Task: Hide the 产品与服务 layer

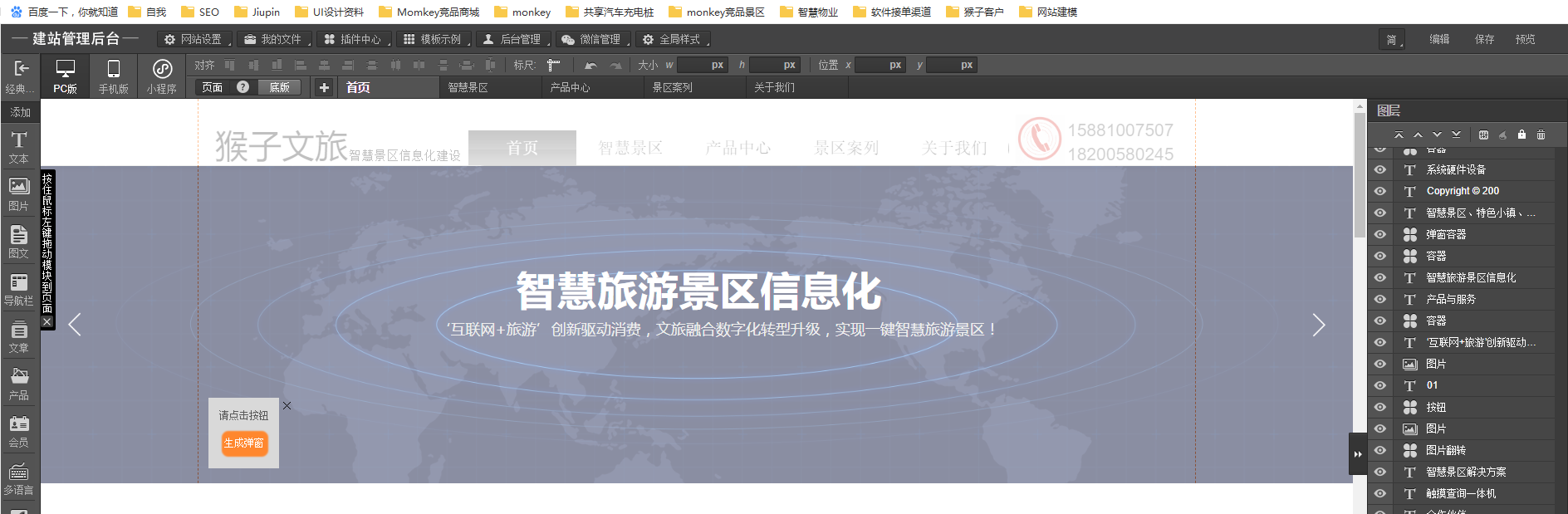Action: (x=1380, y=299)
